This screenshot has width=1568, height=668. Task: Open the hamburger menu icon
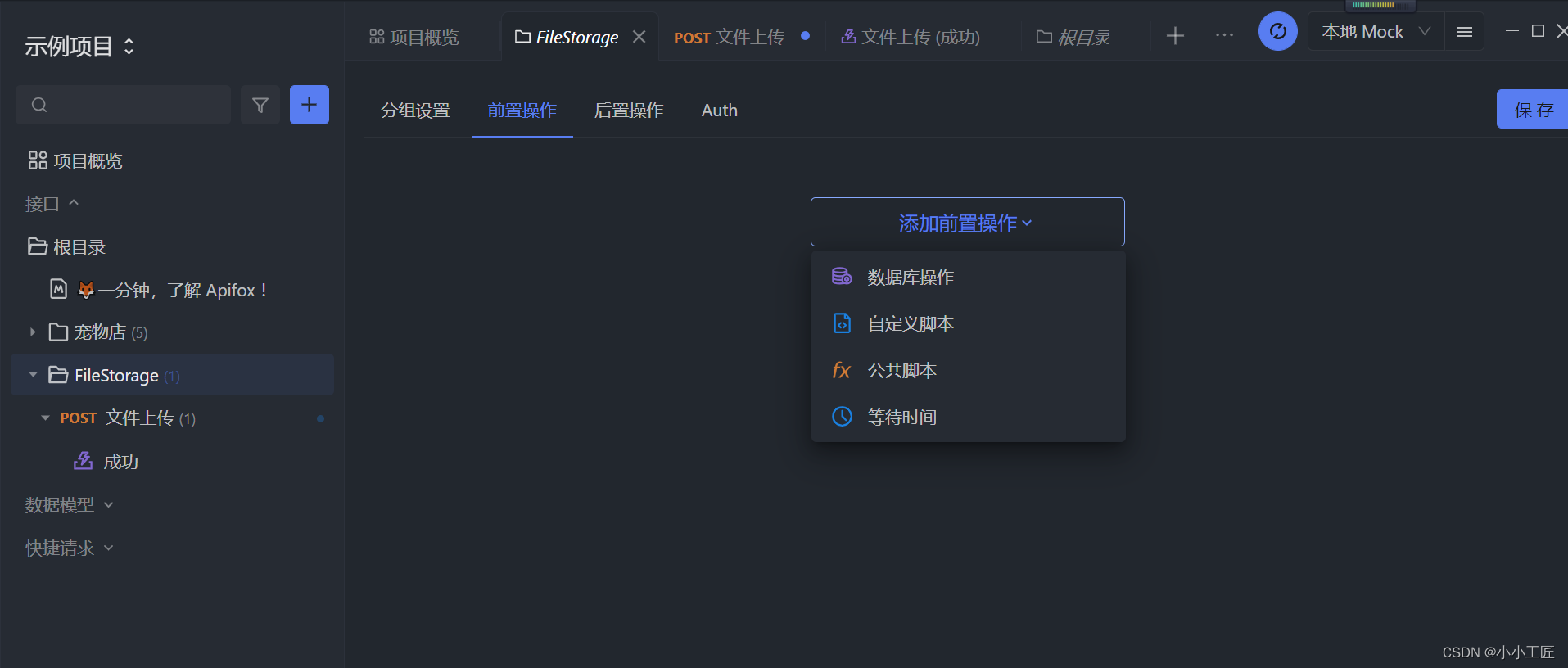pyautogui.click(x=1465, y=32)
